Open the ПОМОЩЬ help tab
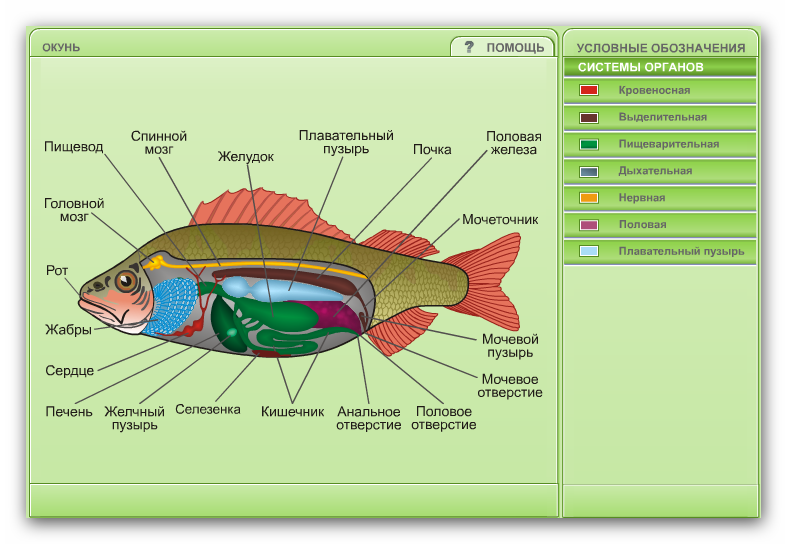The image size is (787, 544). (x=502, y=47)
